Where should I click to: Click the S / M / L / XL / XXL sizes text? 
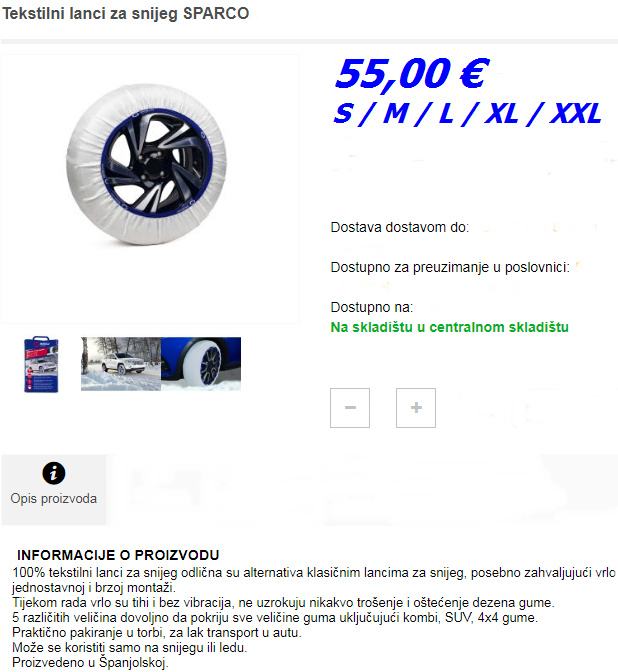[x=467, y=114]
